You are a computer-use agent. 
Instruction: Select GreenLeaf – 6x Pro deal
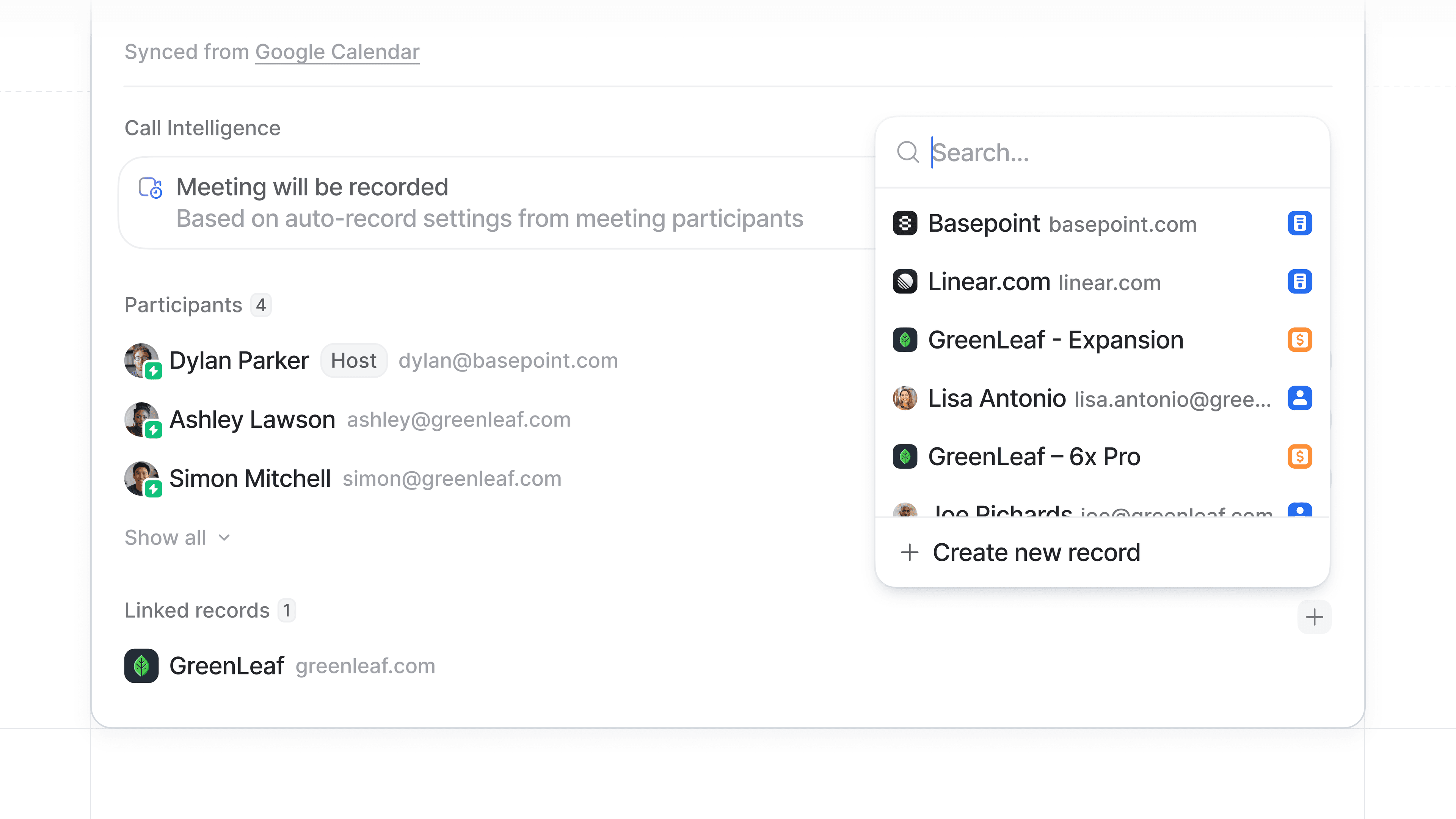[x=1102, y=456]
